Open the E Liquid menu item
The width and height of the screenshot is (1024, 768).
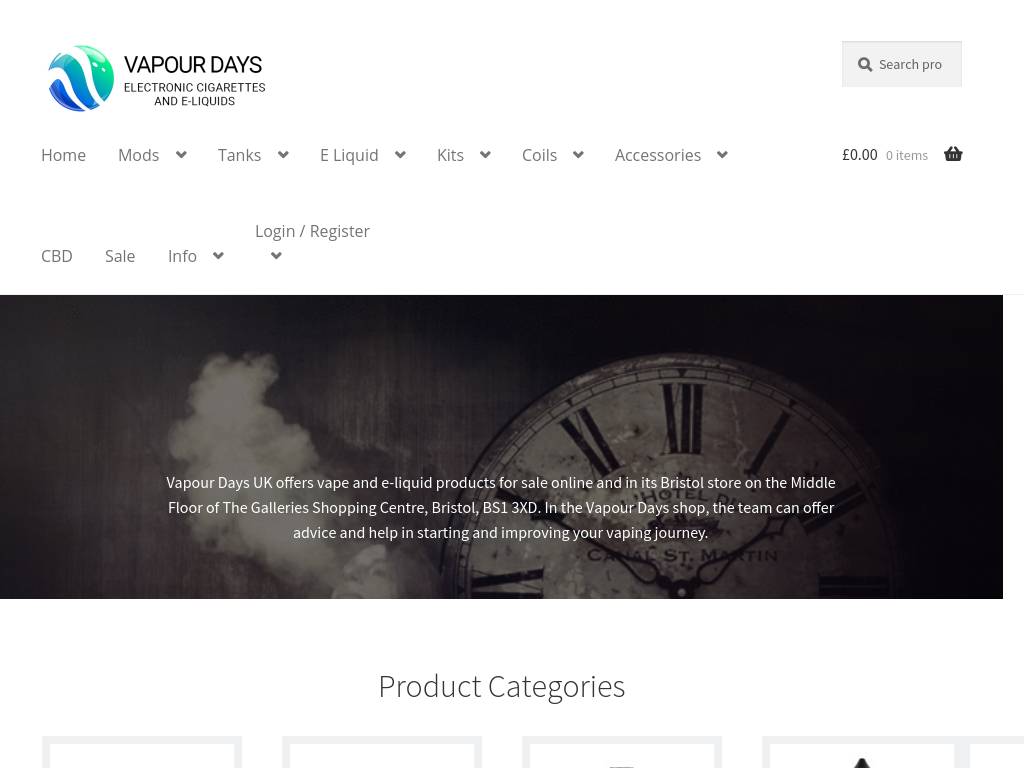(349, 155)
